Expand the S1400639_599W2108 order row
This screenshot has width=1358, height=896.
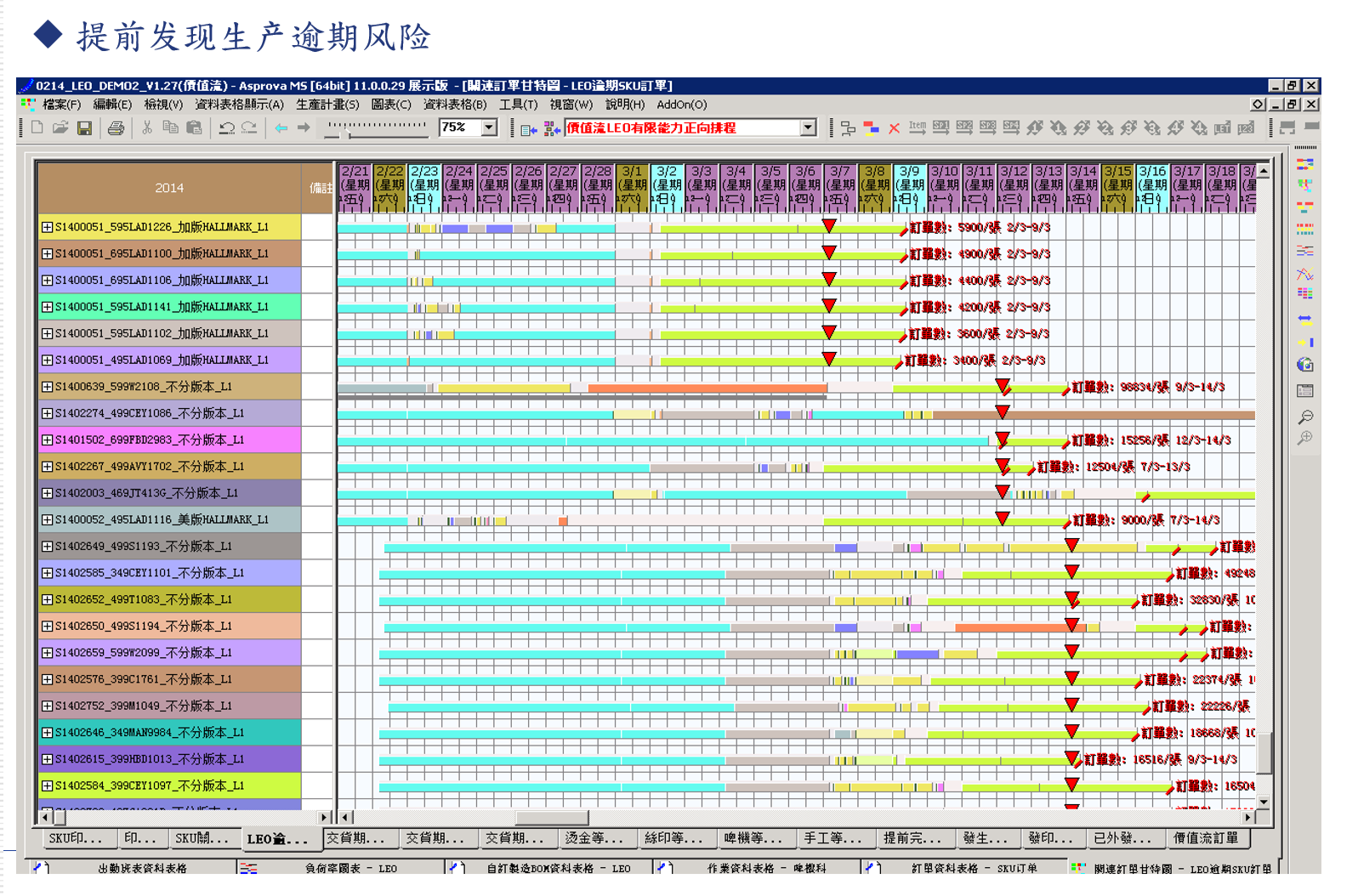[x=48, y=387]
